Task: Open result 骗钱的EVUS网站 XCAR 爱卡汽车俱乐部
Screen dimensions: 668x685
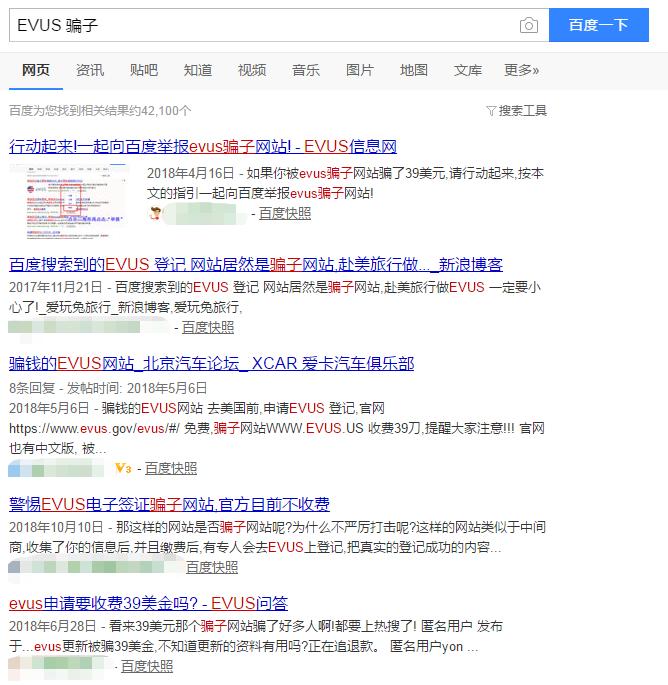Action: click(x=211, y=363)
